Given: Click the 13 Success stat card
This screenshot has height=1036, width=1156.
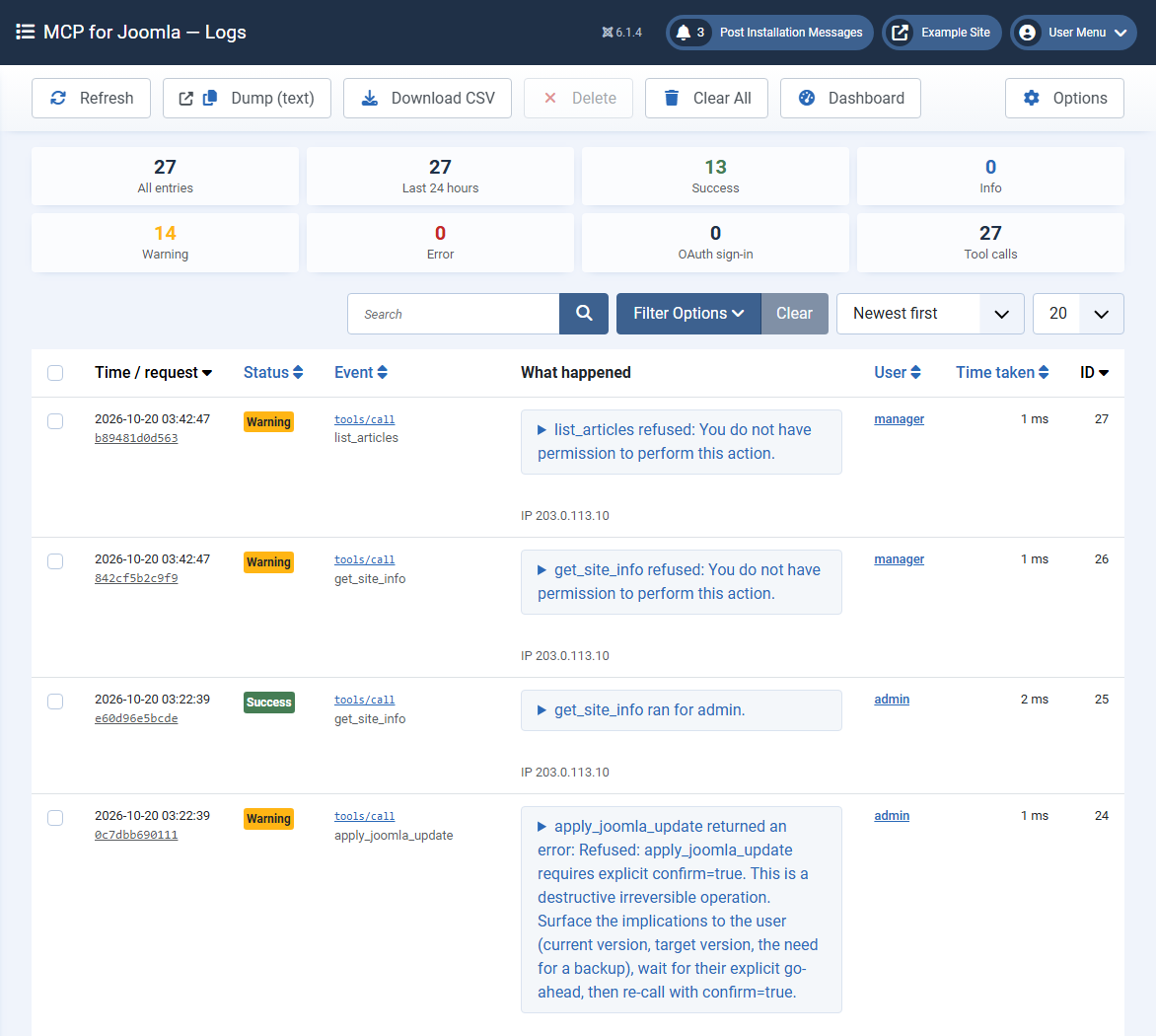Looking at the screenshot, I should coord(715,177).
